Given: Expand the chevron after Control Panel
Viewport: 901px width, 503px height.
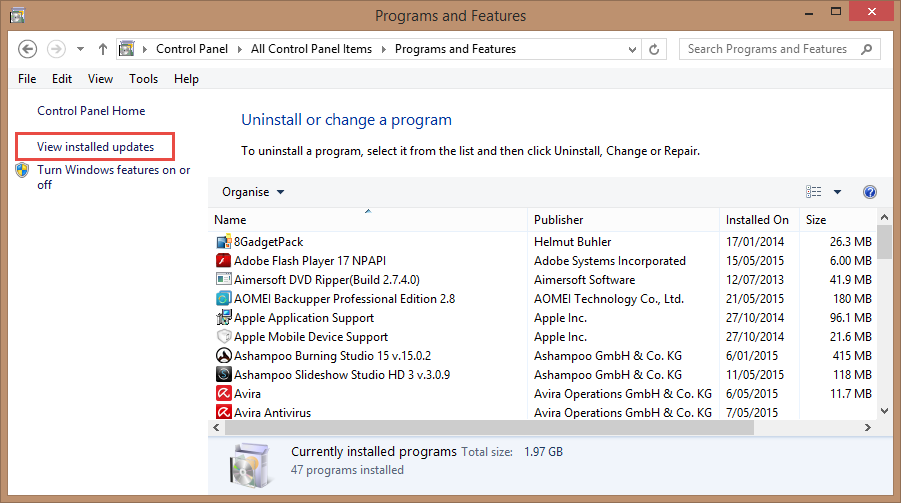Looking at the screenshot, I should point(240,49).
